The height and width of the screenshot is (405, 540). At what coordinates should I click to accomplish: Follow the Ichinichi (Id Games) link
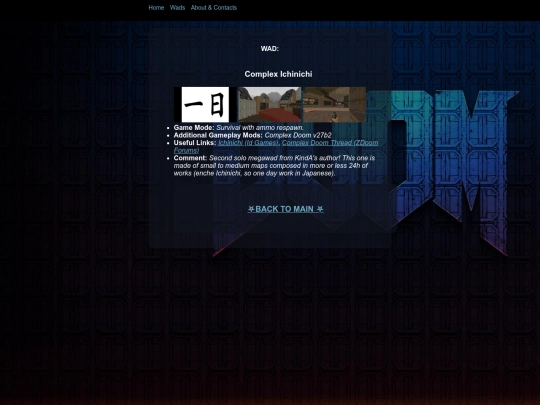pos(248,143)
